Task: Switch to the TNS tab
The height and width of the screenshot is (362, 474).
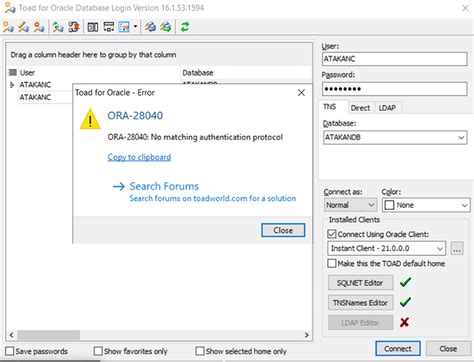Action: (x=330, y=107)
